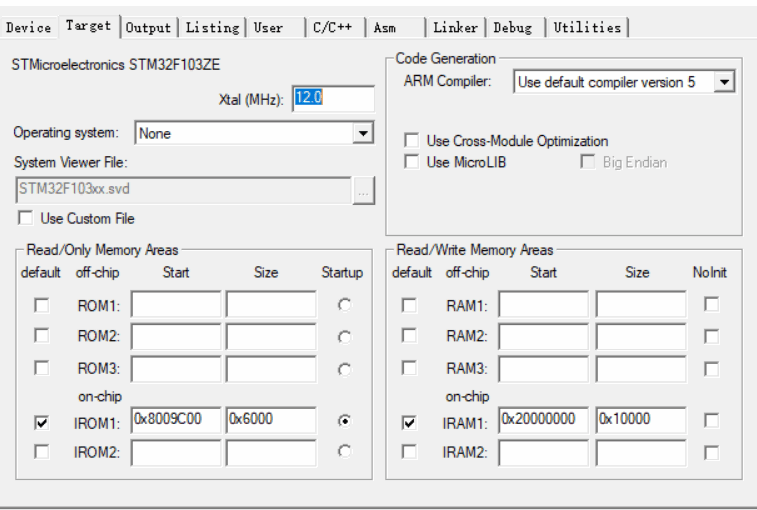Click IROM1 Start field 0x8009C00

176,420
